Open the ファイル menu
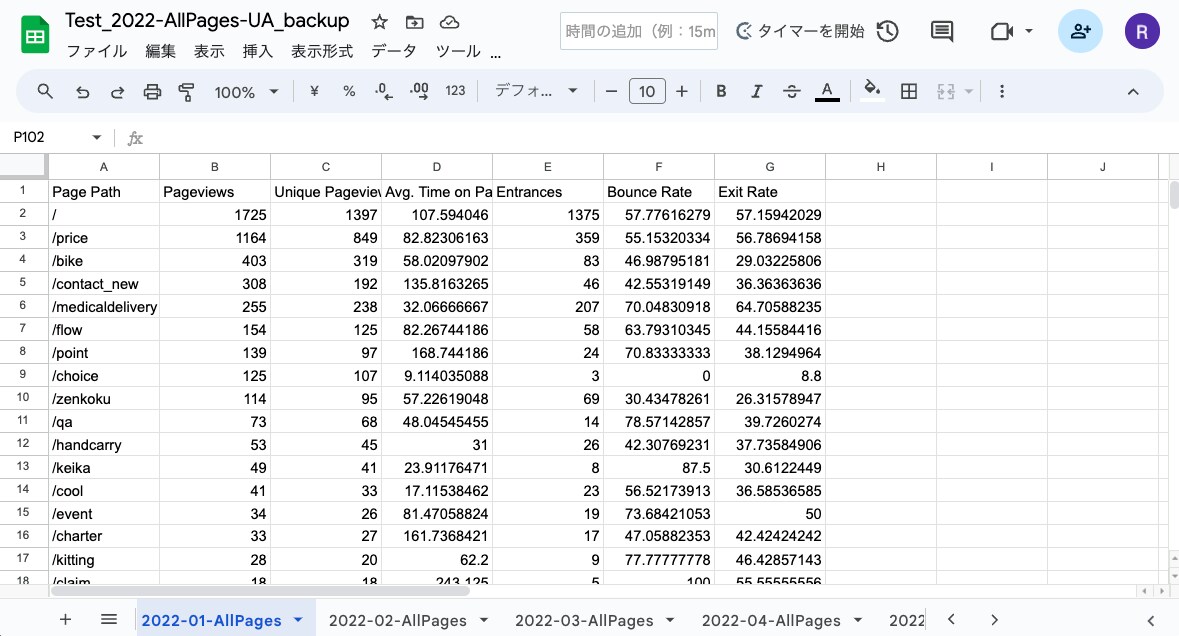 (x=97, y=51)
